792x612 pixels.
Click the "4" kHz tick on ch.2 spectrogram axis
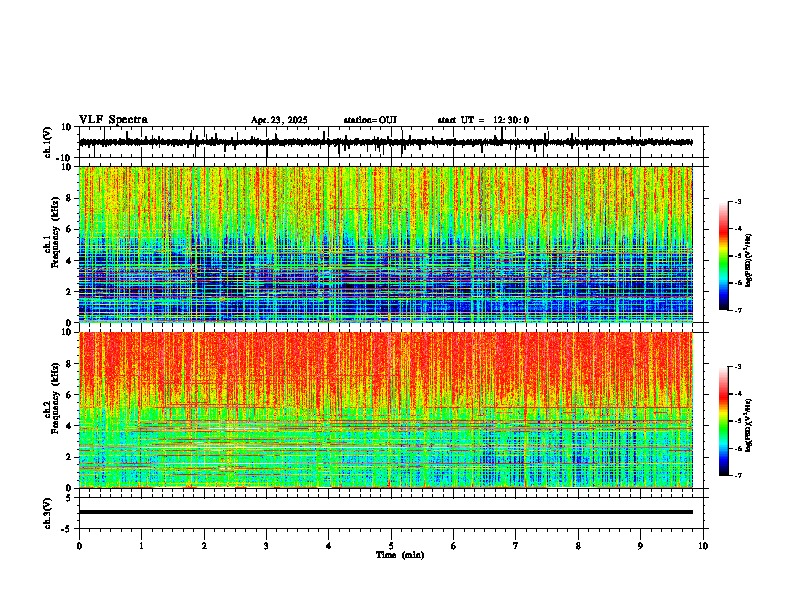click(x=70, y=426)
